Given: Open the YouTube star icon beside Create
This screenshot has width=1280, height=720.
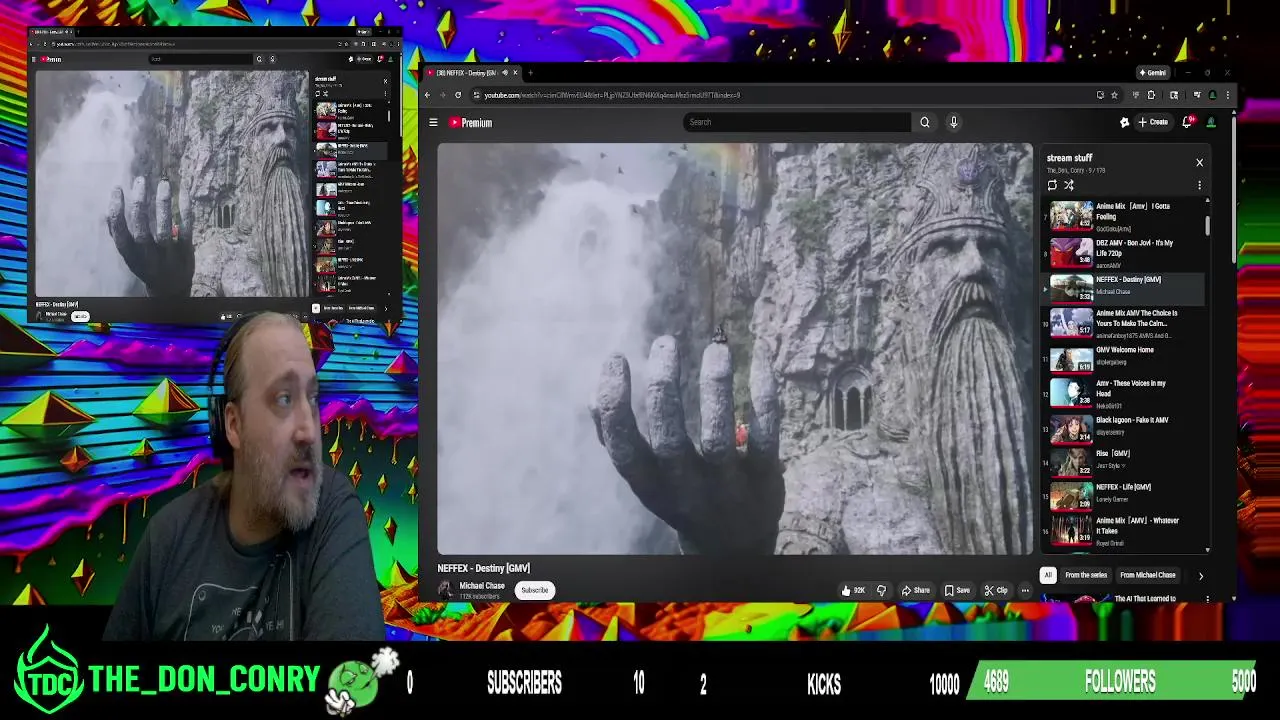Looking at the screenshot, I should [1124, 122].
